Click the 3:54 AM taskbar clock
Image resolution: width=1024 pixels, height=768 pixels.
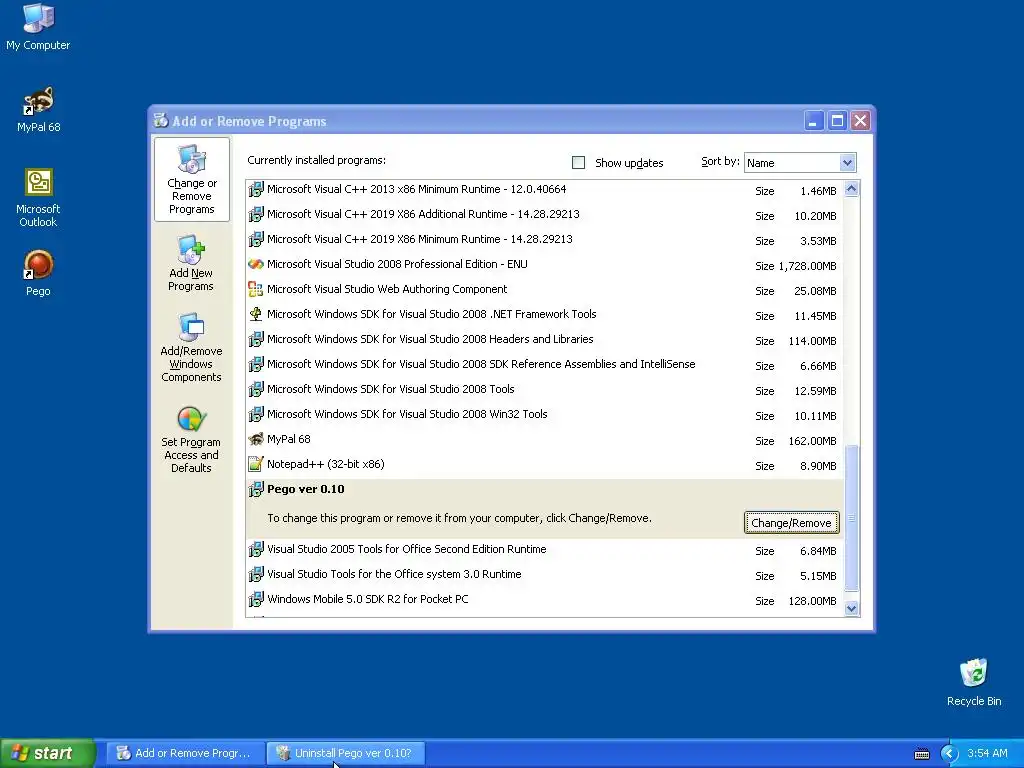tap(987, 754)
